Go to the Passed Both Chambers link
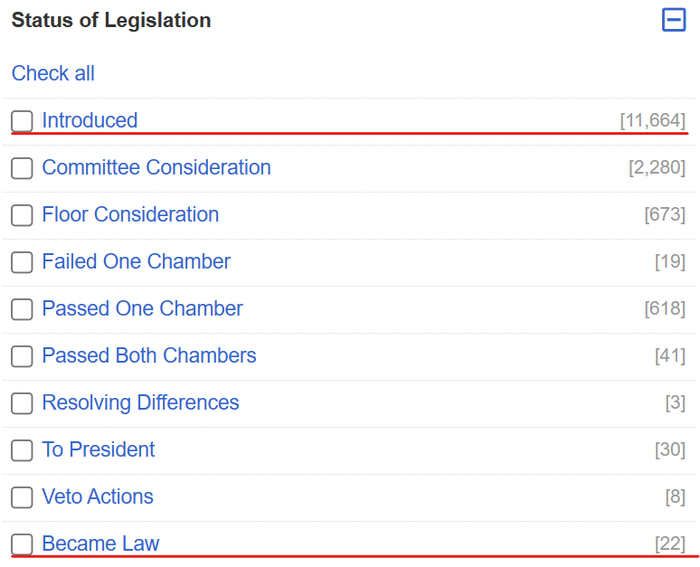700x567 pixels. click(x=149, y=355)
